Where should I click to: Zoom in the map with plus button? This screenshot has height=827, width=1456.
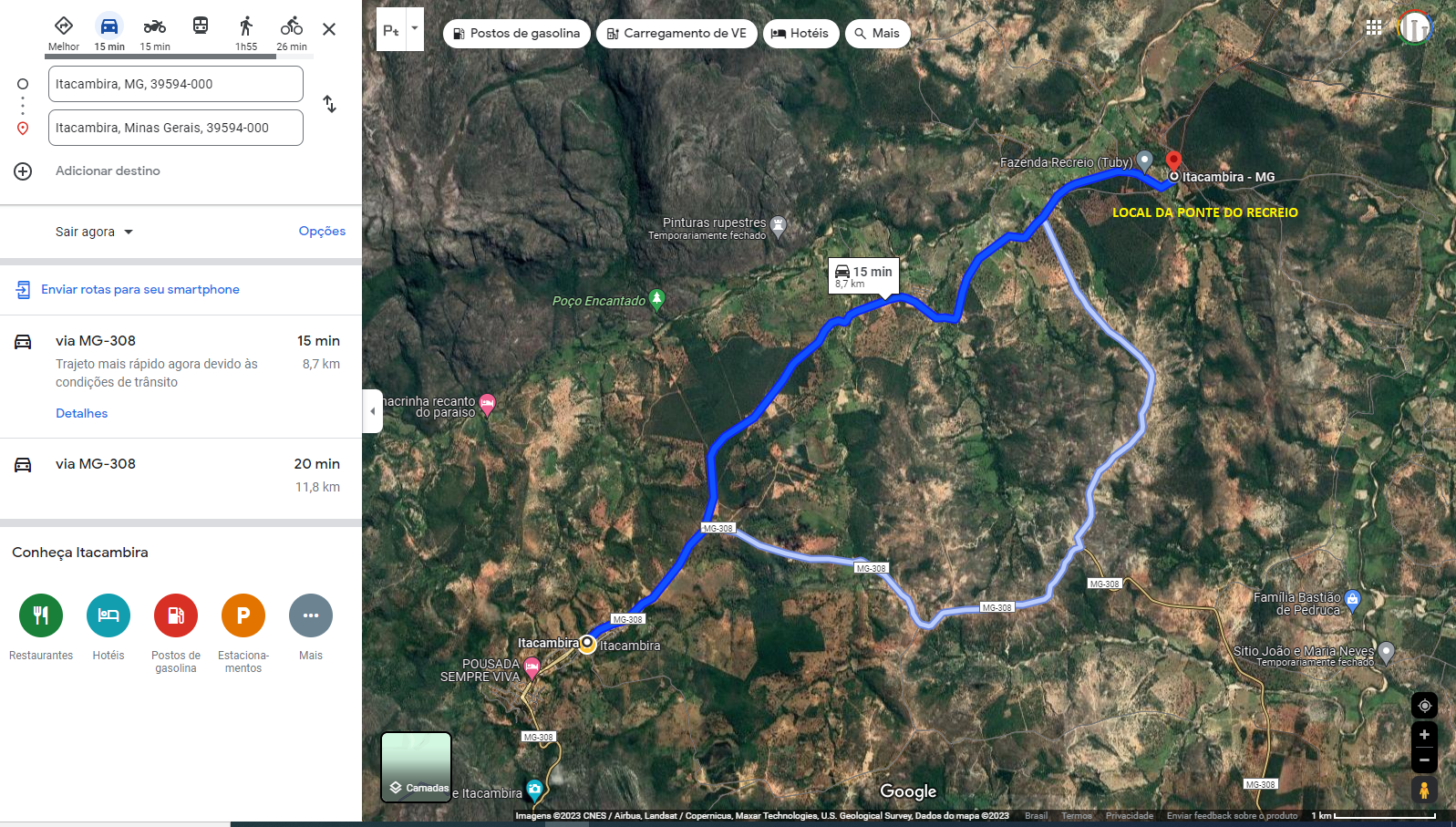tap(1424, 734)
